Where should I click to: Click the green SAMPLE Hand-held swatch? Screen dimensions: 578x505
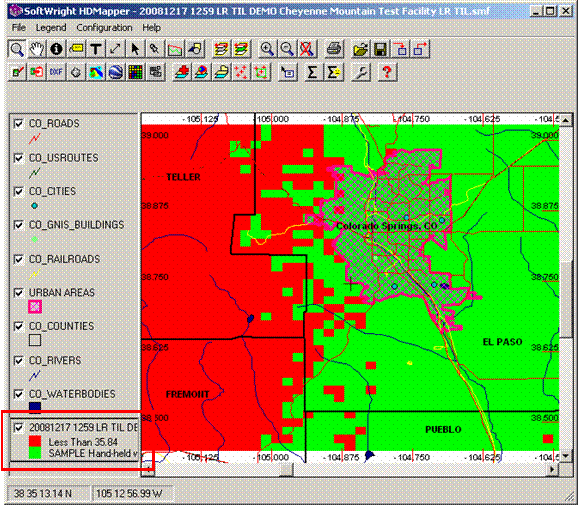tap(35, 453)
